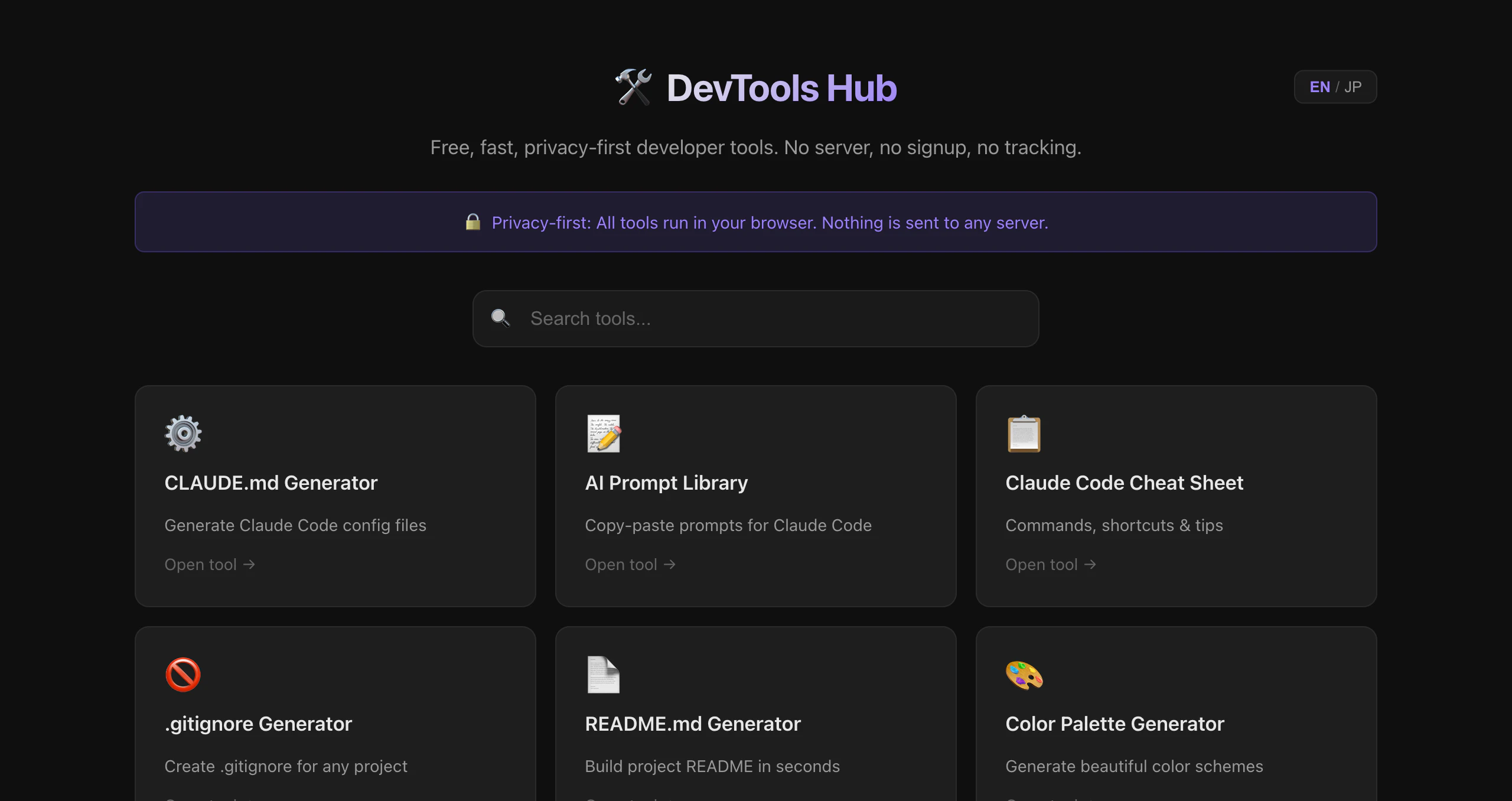The width and height of the screenshot is (1512, 801).
Task: Click the lock icon in privacy banner
Action: coord(473,222)
